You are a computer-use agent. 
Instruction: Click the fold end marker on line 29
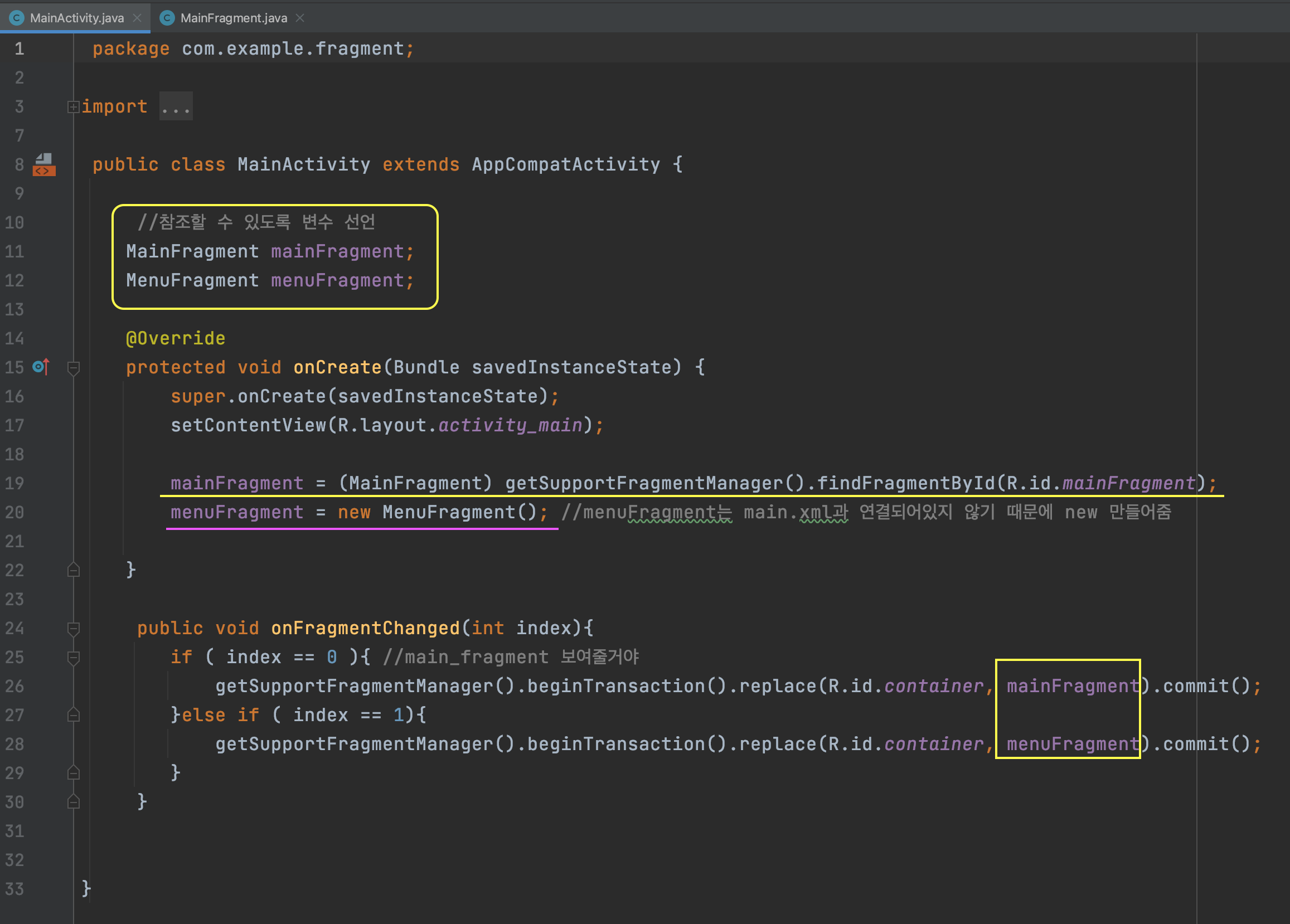[x=74, y=773]
